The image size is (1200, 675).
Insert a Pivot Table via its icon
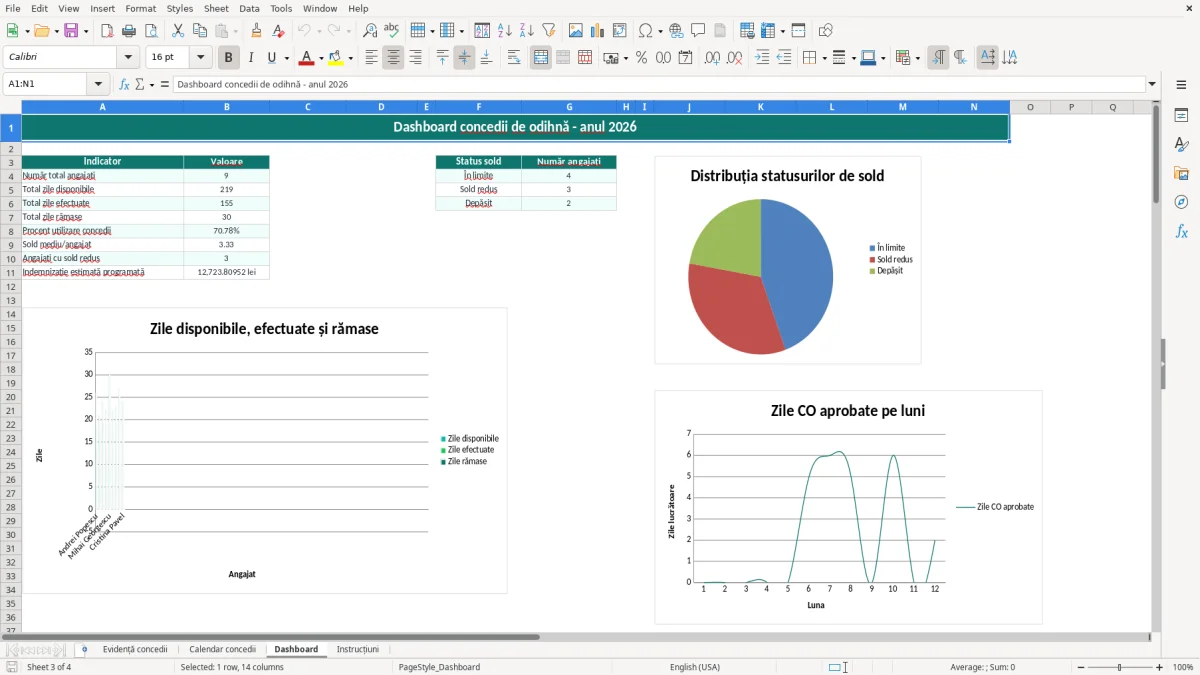[620, 31]
